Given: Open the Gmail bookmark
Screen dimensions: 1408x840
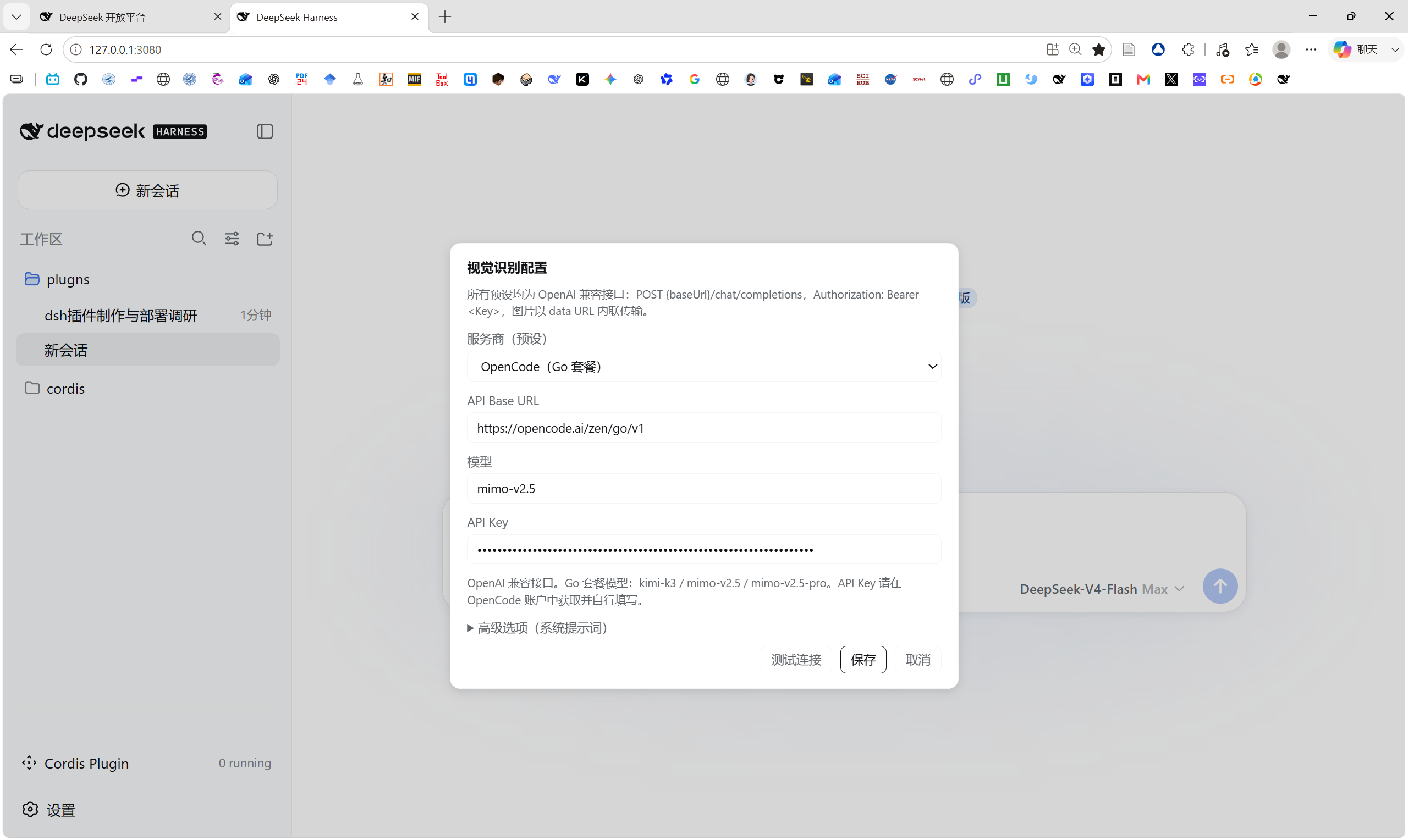Looking at the screenshot, I should 1143,79.
